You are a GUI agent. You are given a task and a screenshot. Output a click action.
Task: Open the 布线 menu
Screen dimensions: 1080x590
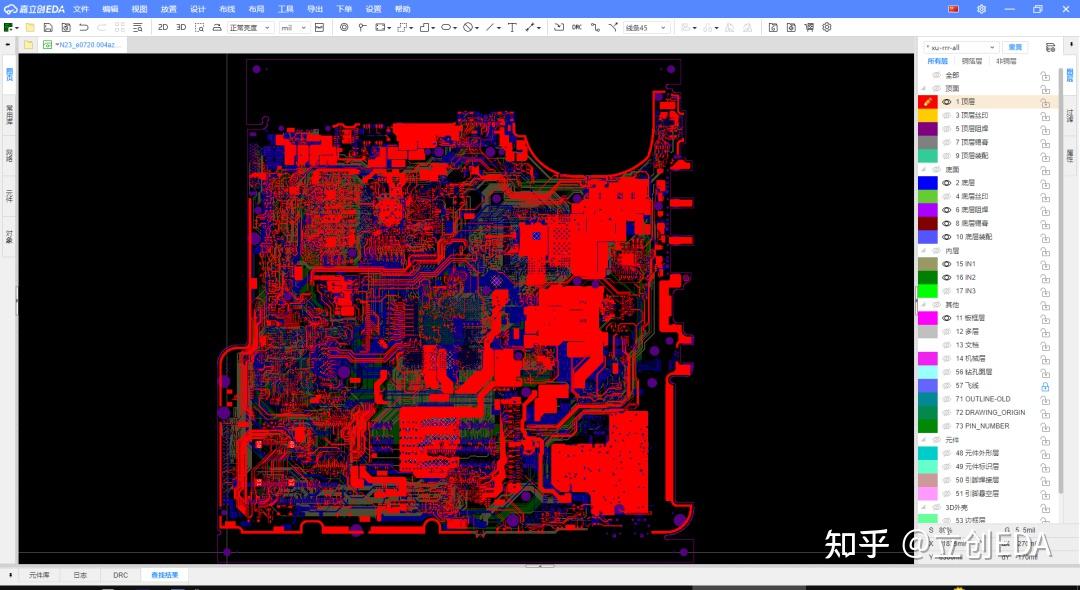(x=227, y=9)
